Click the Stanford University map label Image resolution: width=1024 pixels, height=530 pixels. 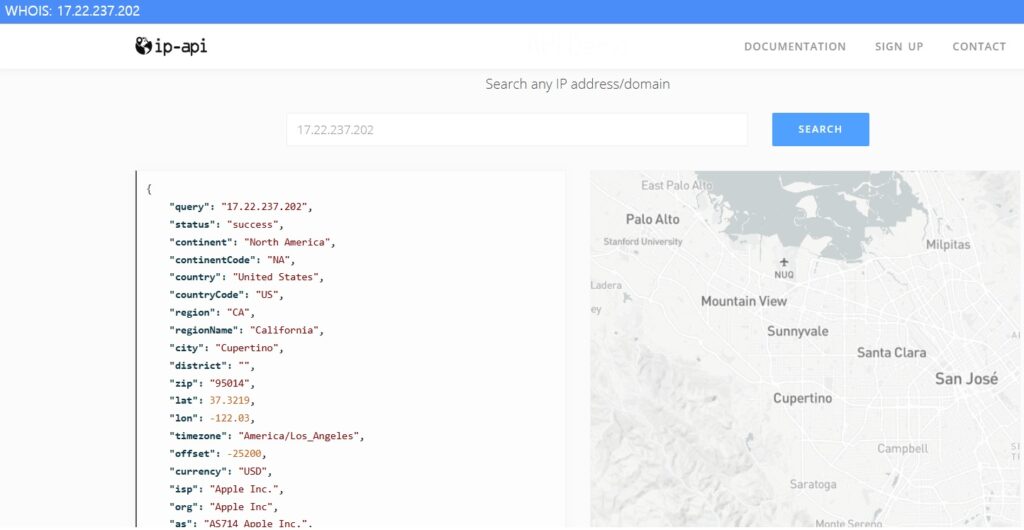click(x=643, y=242)
